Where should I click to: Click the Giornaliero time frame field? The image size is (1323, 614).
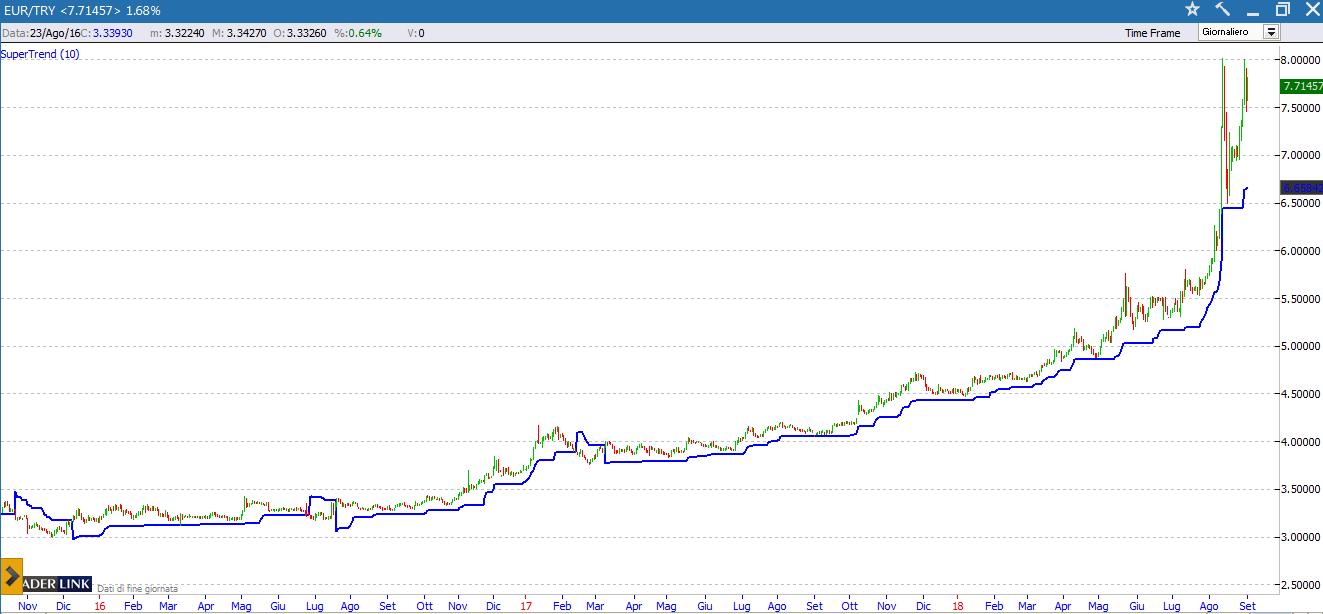1230,32
